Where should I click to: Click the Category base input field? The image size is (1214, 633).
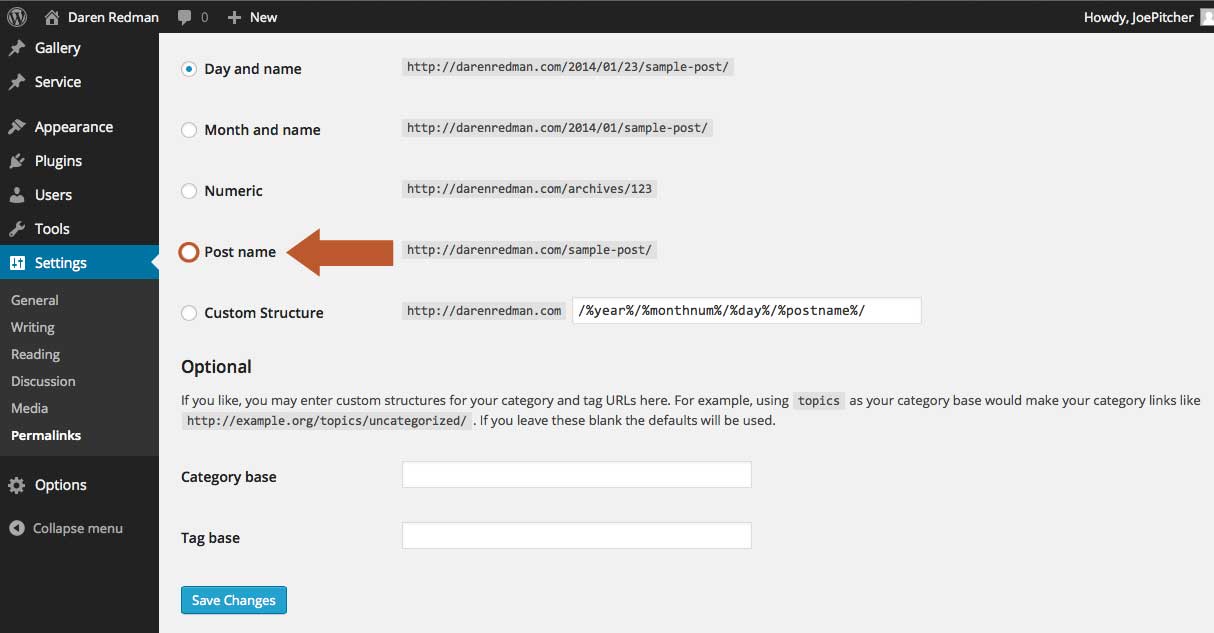point(576,475)
